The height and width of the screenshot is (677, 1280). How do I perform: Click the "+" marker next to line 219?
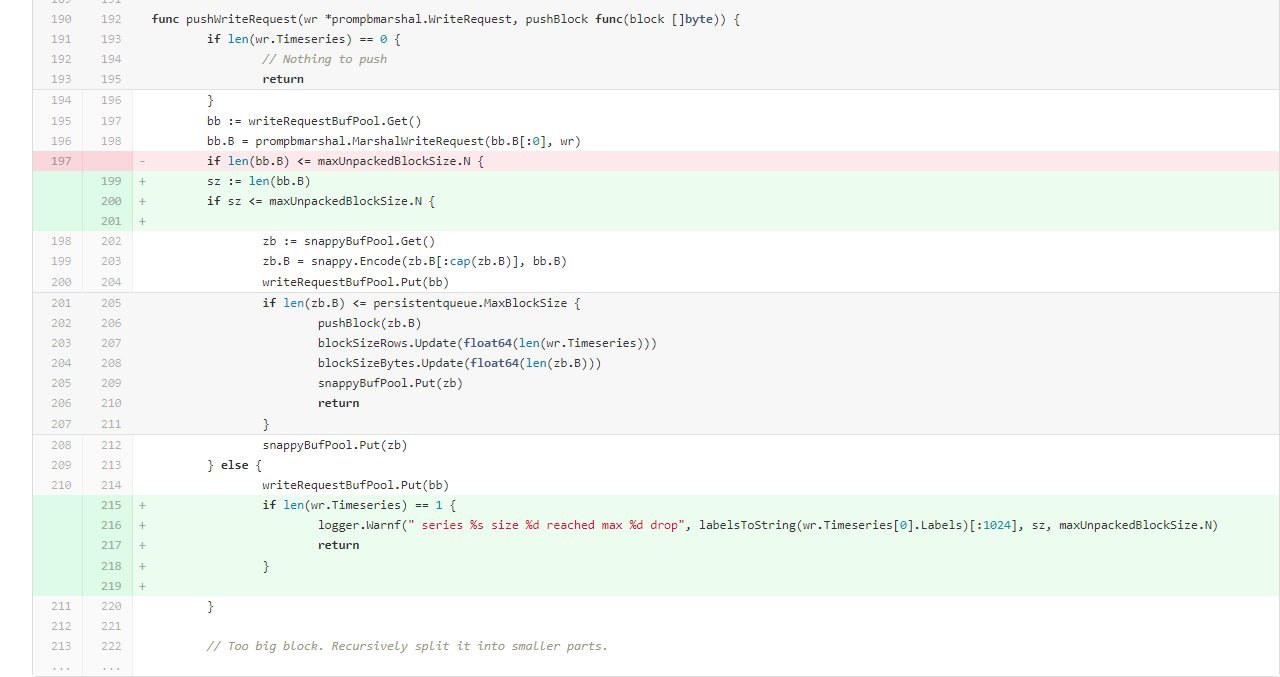point(141,585)
